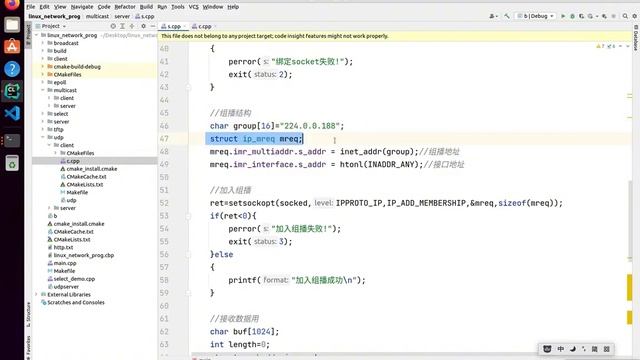Click the s.cpp breadcrumb

[x=145, y=16]
